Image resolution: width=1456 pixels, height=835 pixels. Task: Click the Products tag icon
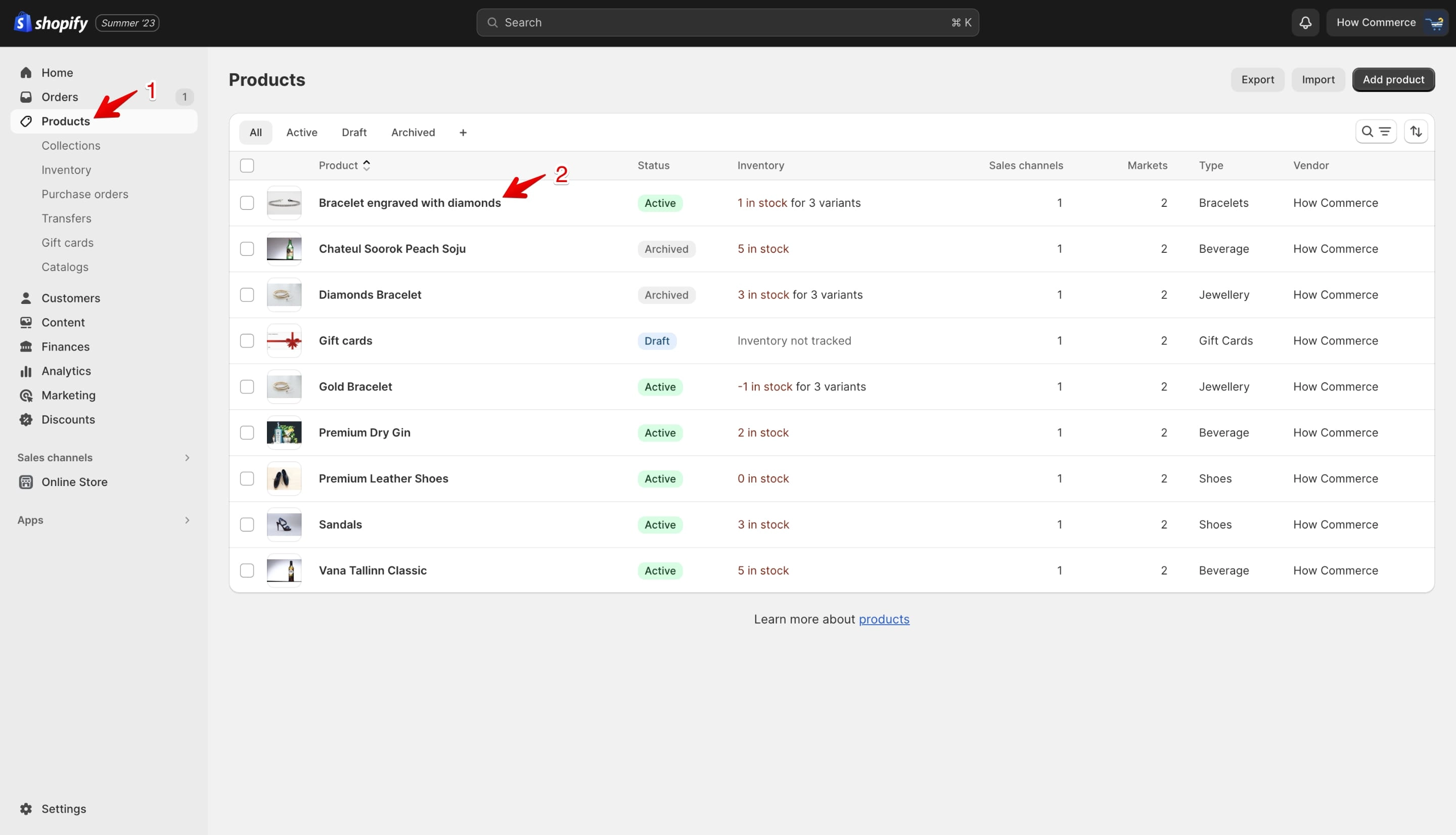pyautogui.click(x=26, y=121)
